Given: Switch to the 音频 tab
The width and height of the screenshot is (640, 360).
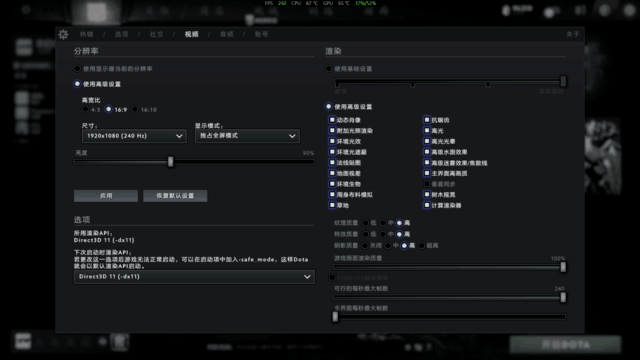Looking at the screenshot, I should pos(227,34).
